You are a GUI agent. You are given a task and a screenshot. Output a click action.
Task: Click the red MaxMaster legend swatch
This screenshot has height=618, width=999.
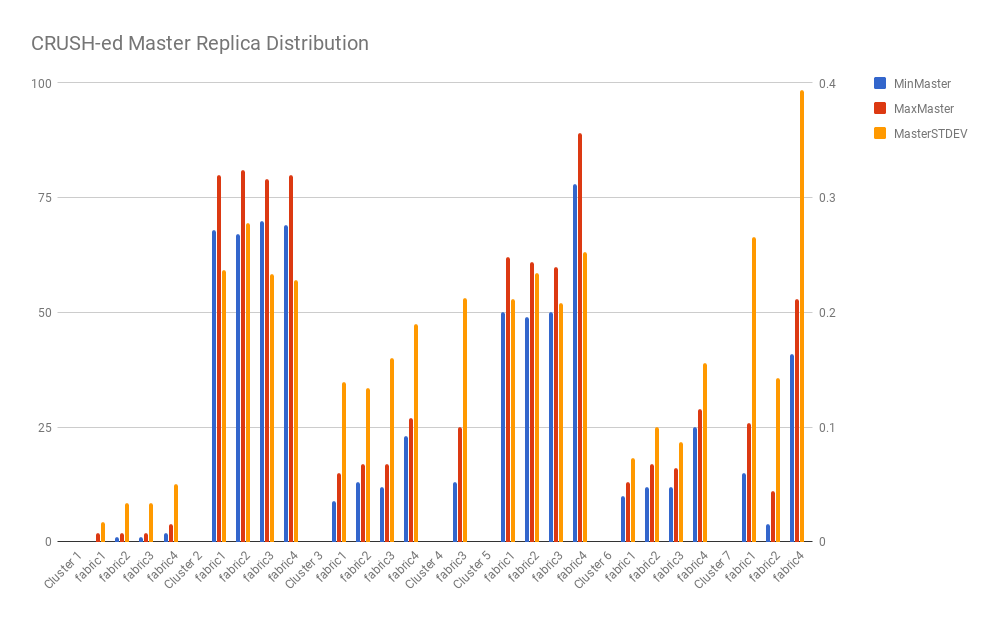coord(880,108)
